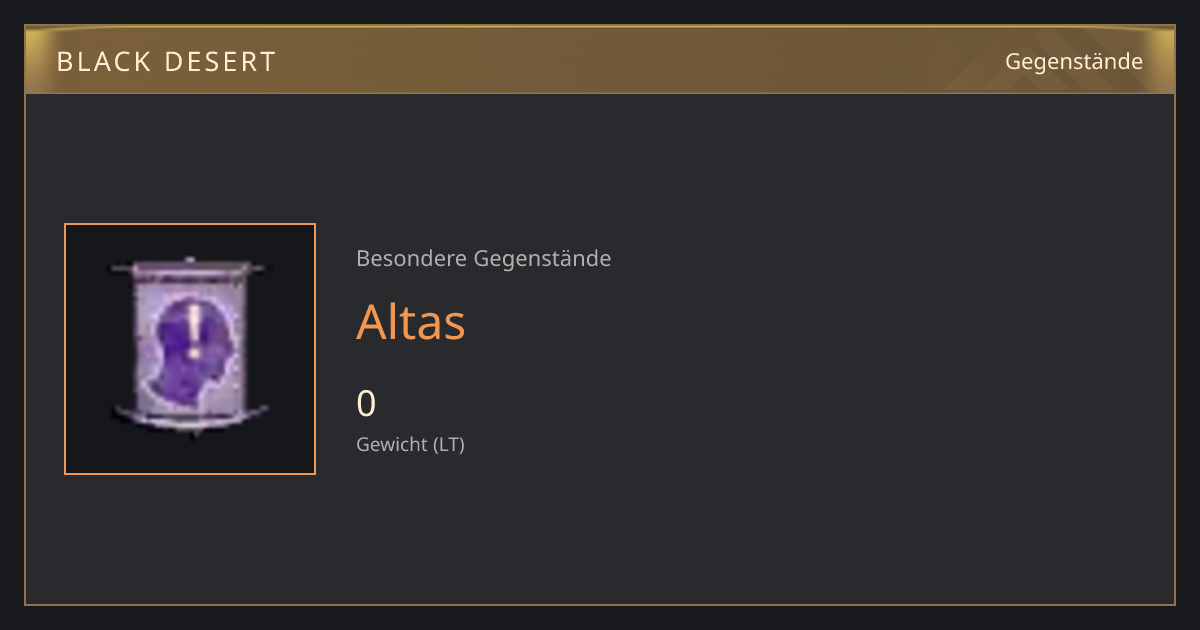
Task: Open the BLACK DESERT title
Action: pyautogui.click(x=166, y=62)
